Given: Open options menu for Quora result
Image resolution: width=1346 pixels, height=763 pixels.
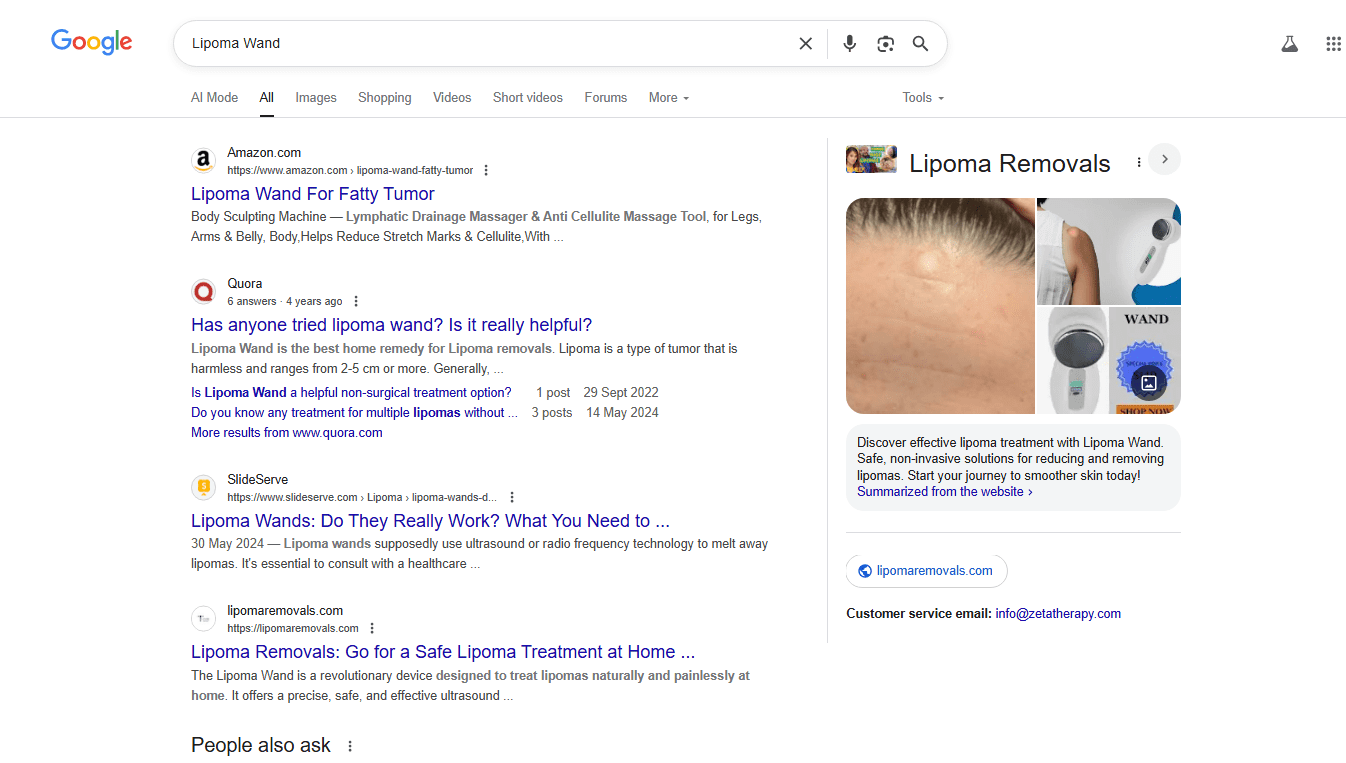Looking at the screenshot, I should pyautogui.click(x=356, y=302).
